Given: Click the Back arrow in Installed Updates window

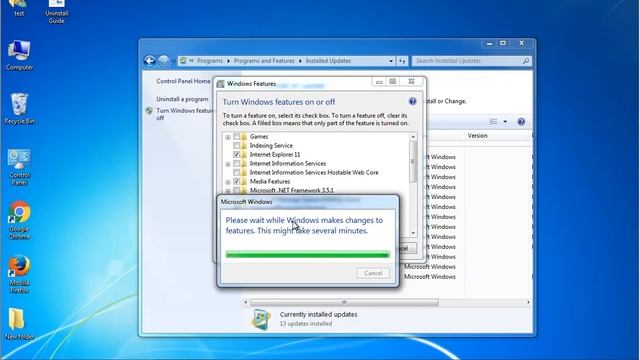Looking at the screenshot, I should (x=150, y=61).
